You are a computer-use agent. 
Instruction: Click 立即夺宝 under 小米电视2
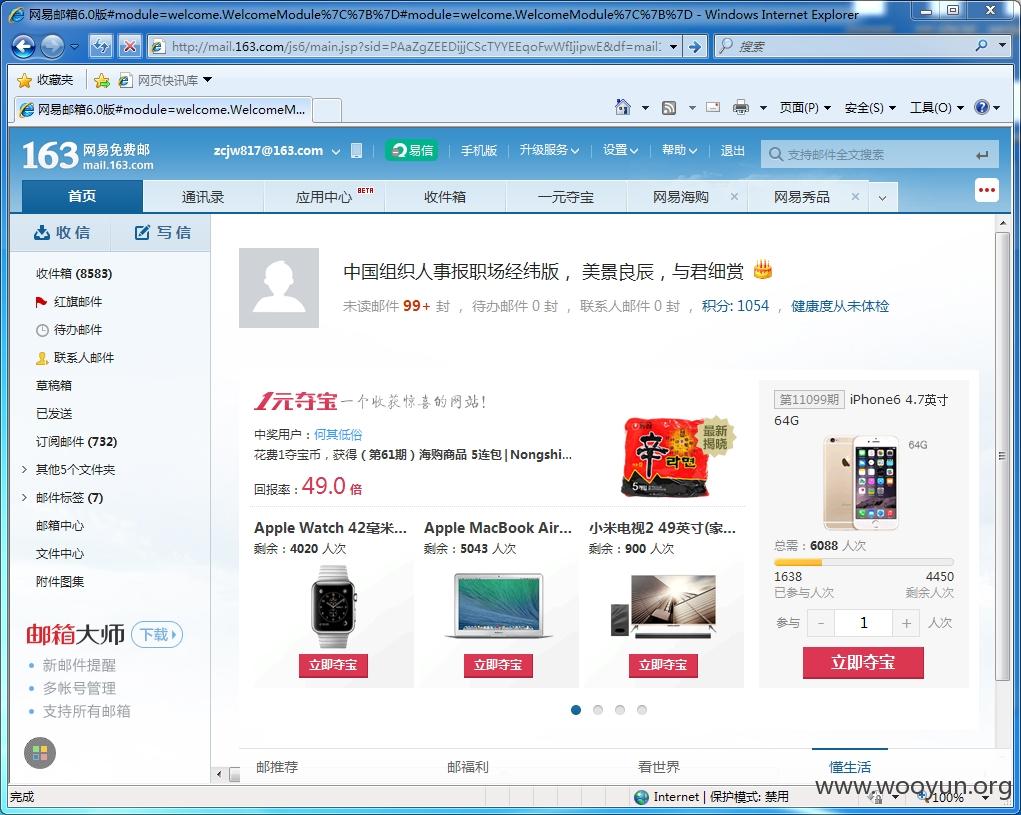(663, 665)
